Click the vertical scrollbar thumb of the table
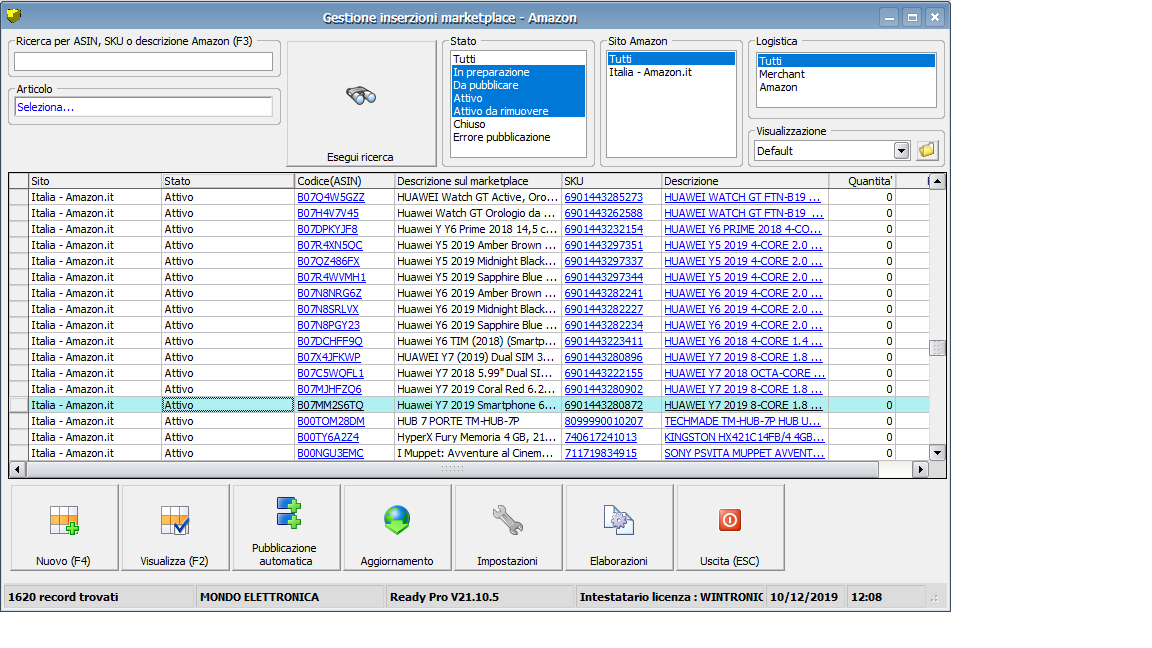The width and height of the screenshot is (1152, 648). tap(937, 348)
